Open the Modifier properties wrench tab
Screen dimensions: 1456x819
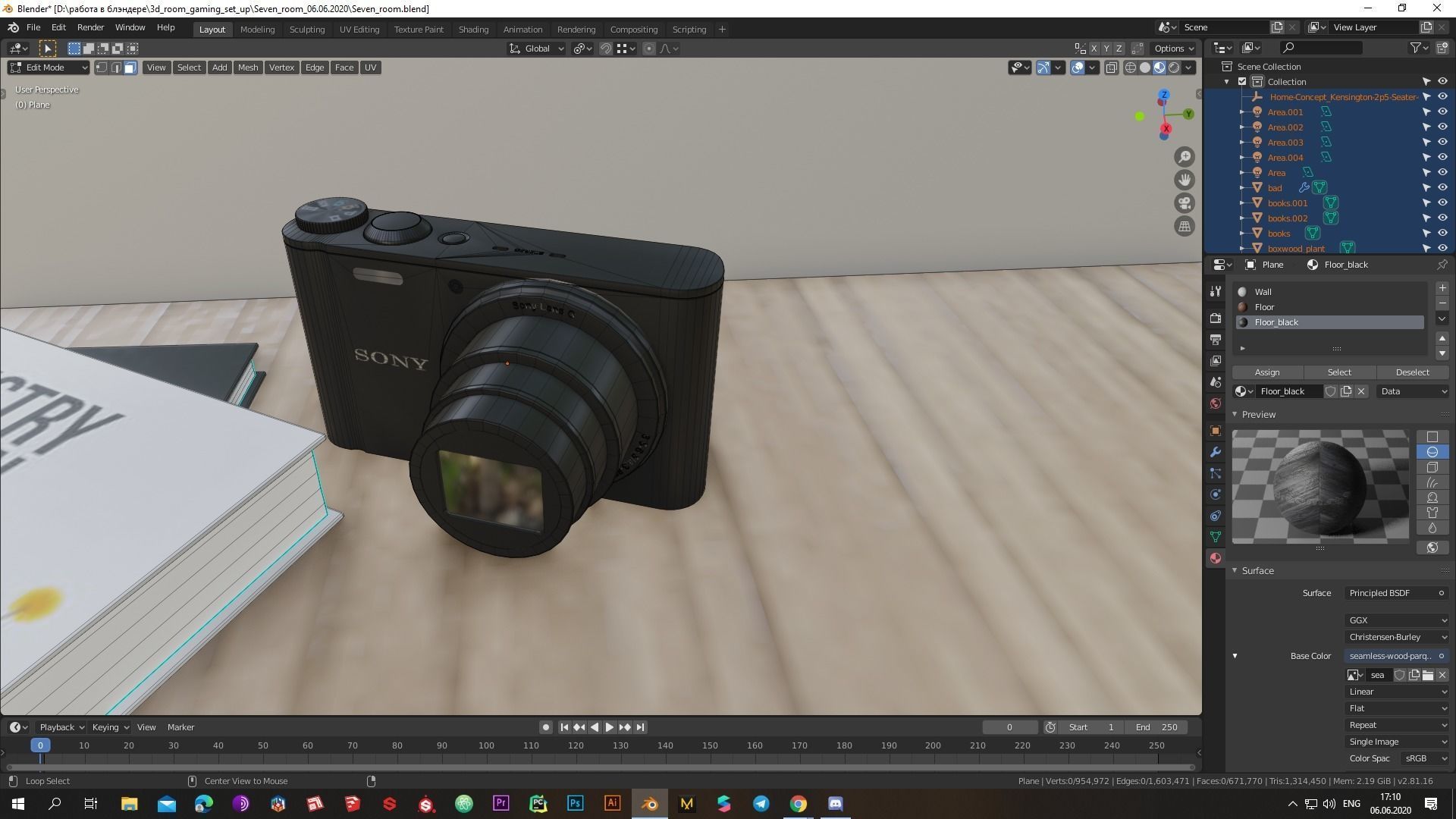(x=1216, y=452)
